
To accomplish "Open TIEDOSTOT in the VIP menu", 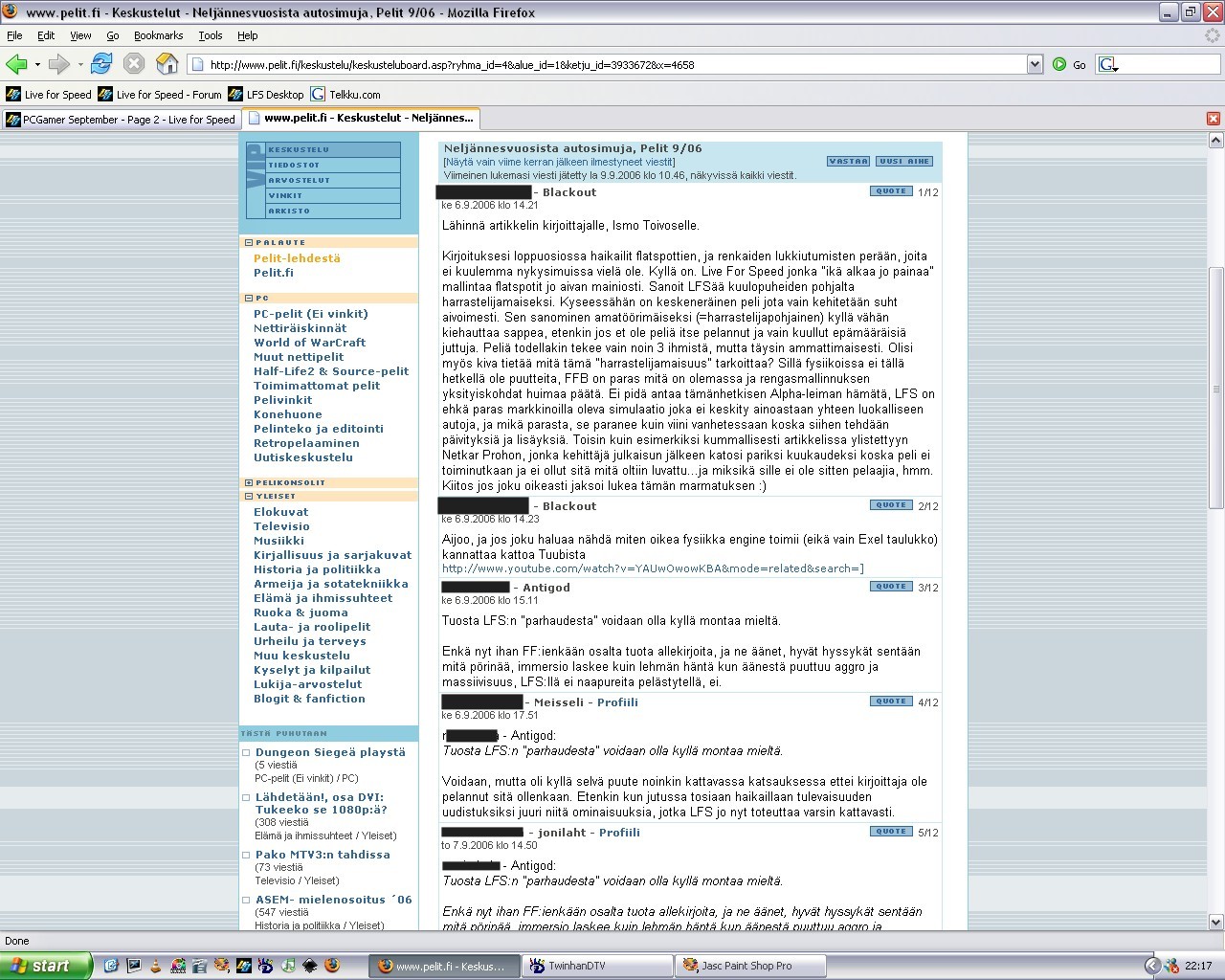I will point(333,166).
